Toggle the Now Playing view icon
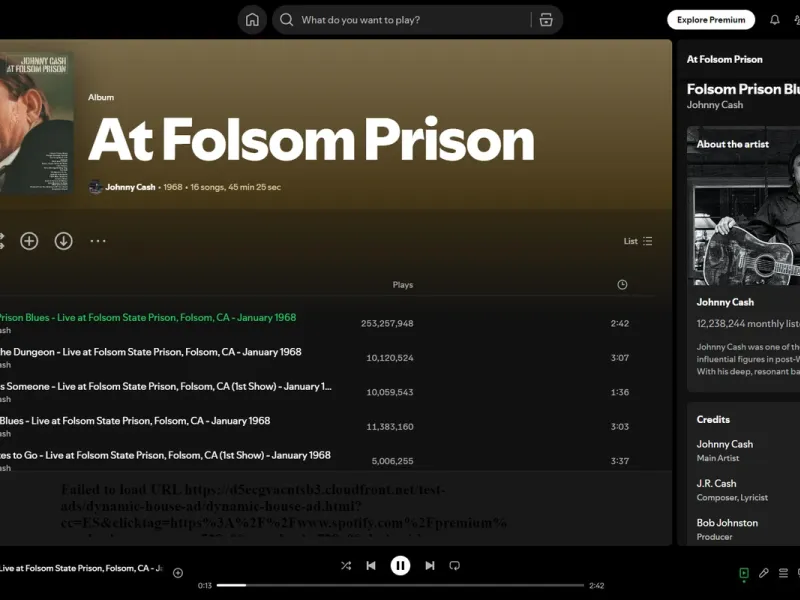The image size is (800, 600). point(744,573)
